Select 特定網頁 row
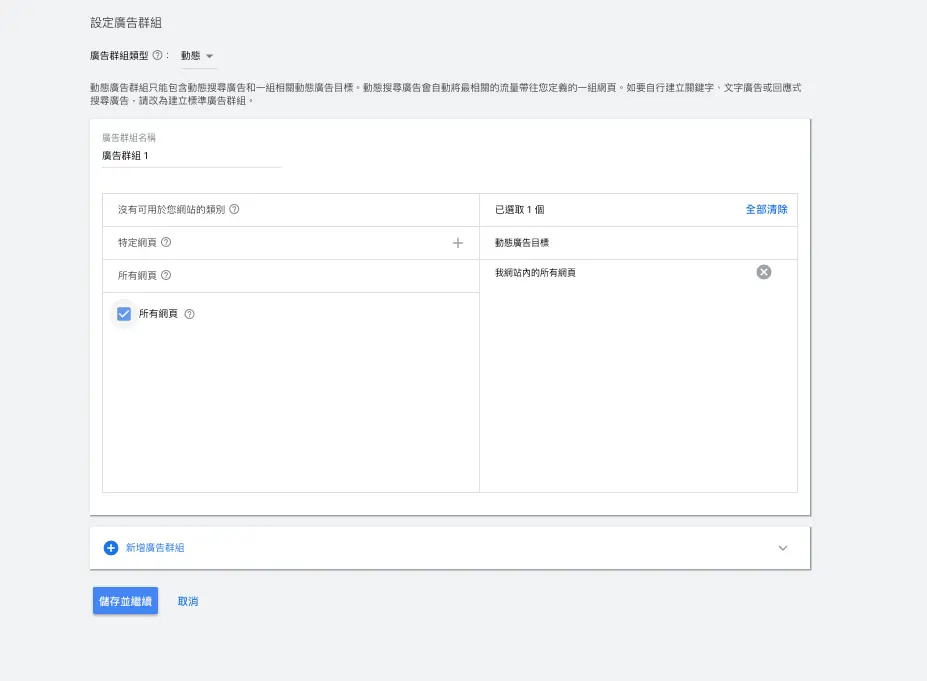Screen dimensions: 927x681 click(291, 243)
